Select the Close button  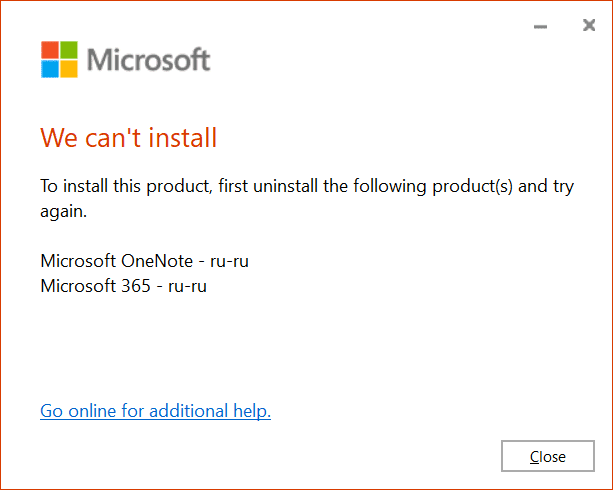pos(548,456)
